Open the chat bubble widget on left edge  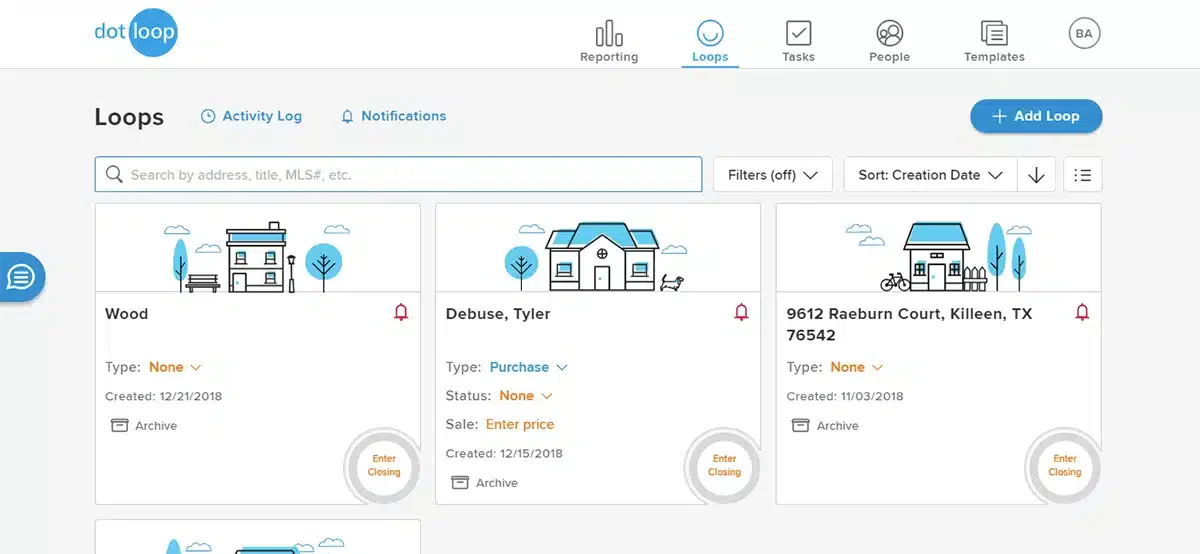pyautogui.click(x=21, y=276)
